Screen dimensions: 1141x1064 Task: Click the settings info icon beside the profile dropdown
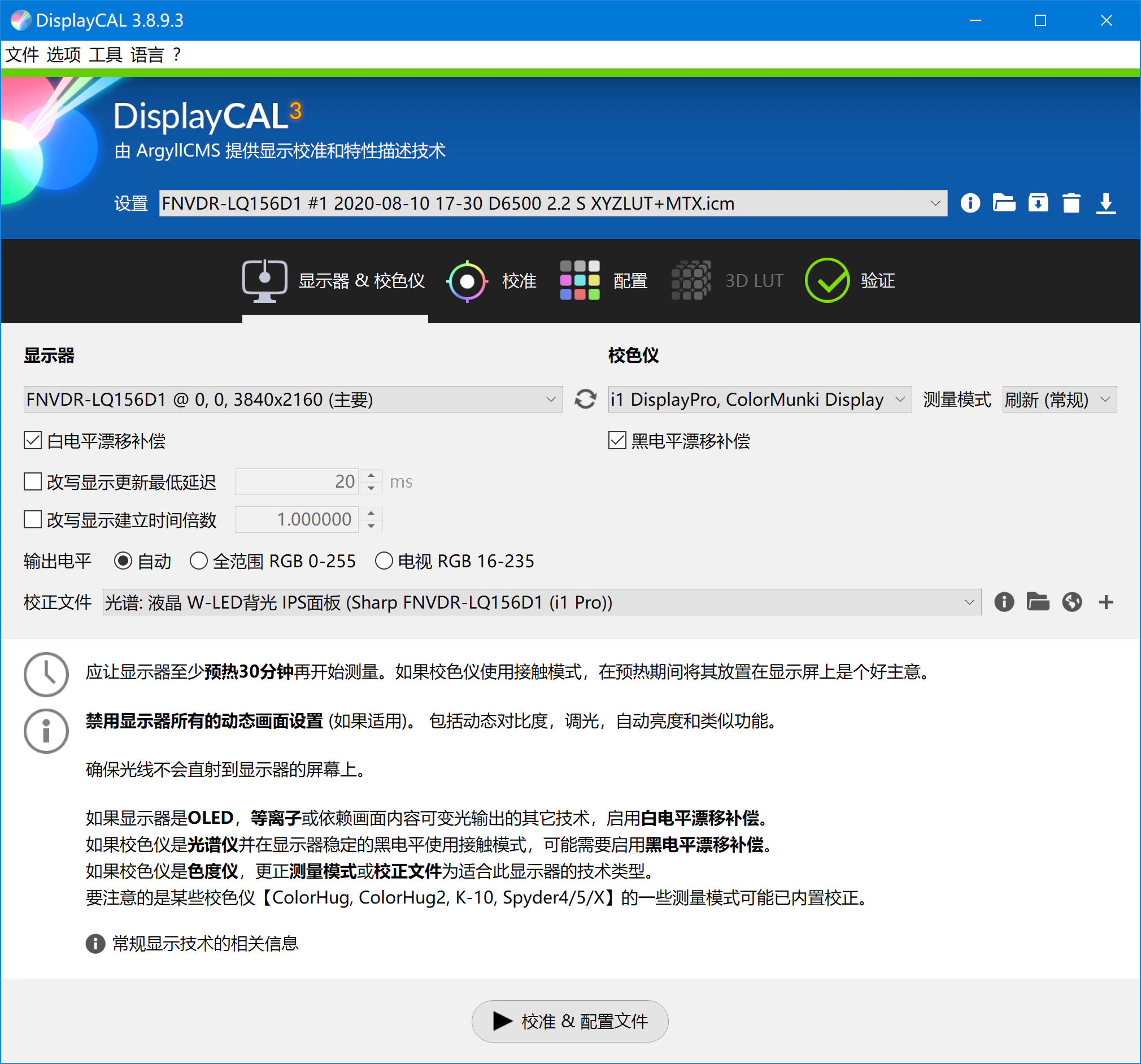pos(970,203)
